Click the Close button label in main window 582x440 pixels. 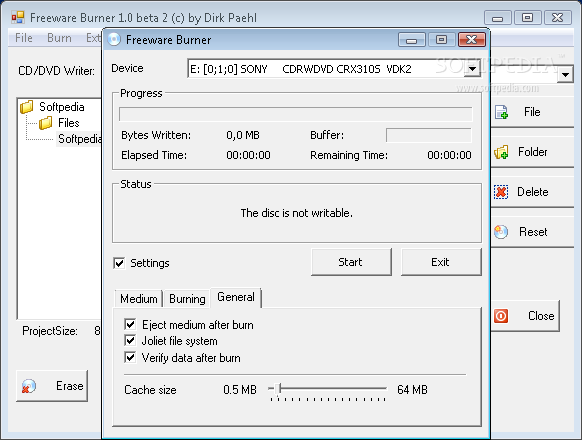click(541, 316)
